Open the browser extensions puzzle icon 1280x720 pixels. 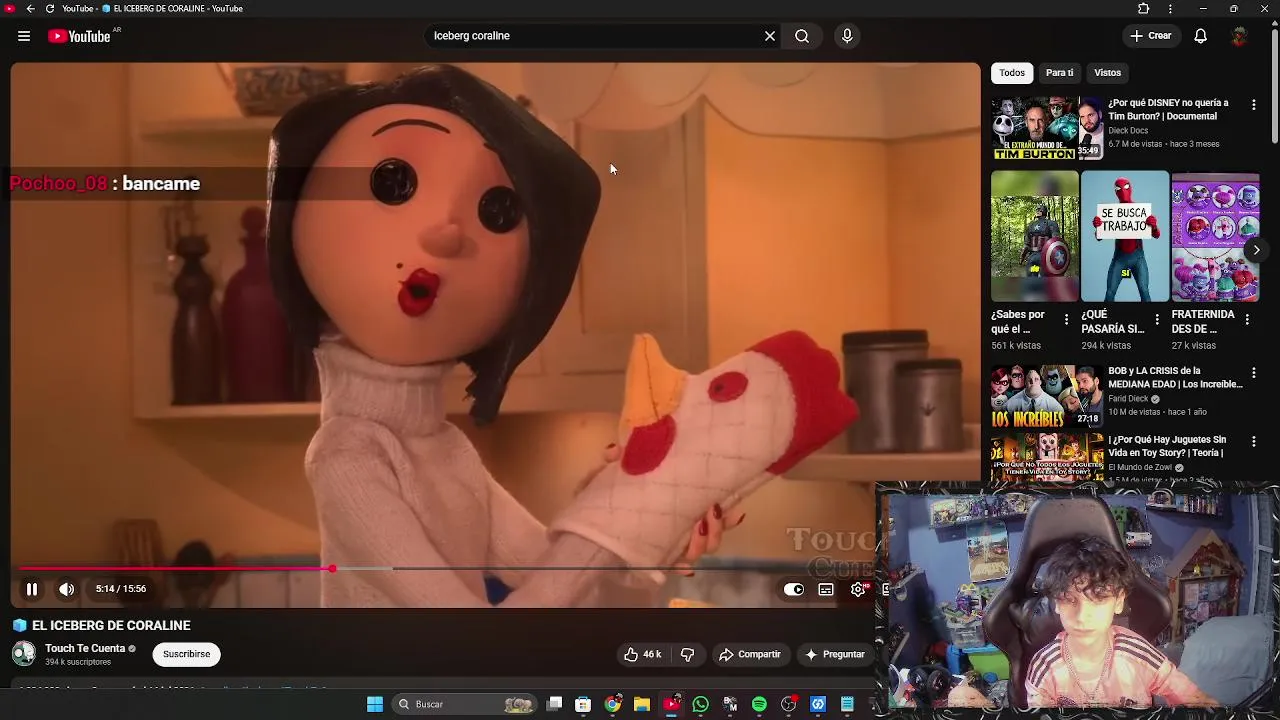[x=1144, y=9]
